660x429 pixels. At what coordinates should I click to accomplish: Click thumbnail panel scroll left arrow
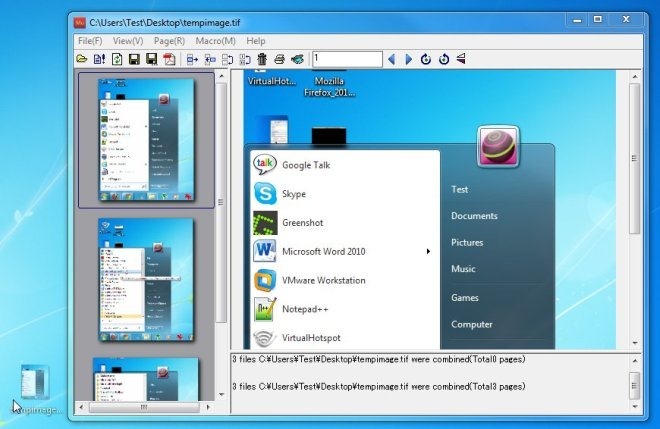81,407
